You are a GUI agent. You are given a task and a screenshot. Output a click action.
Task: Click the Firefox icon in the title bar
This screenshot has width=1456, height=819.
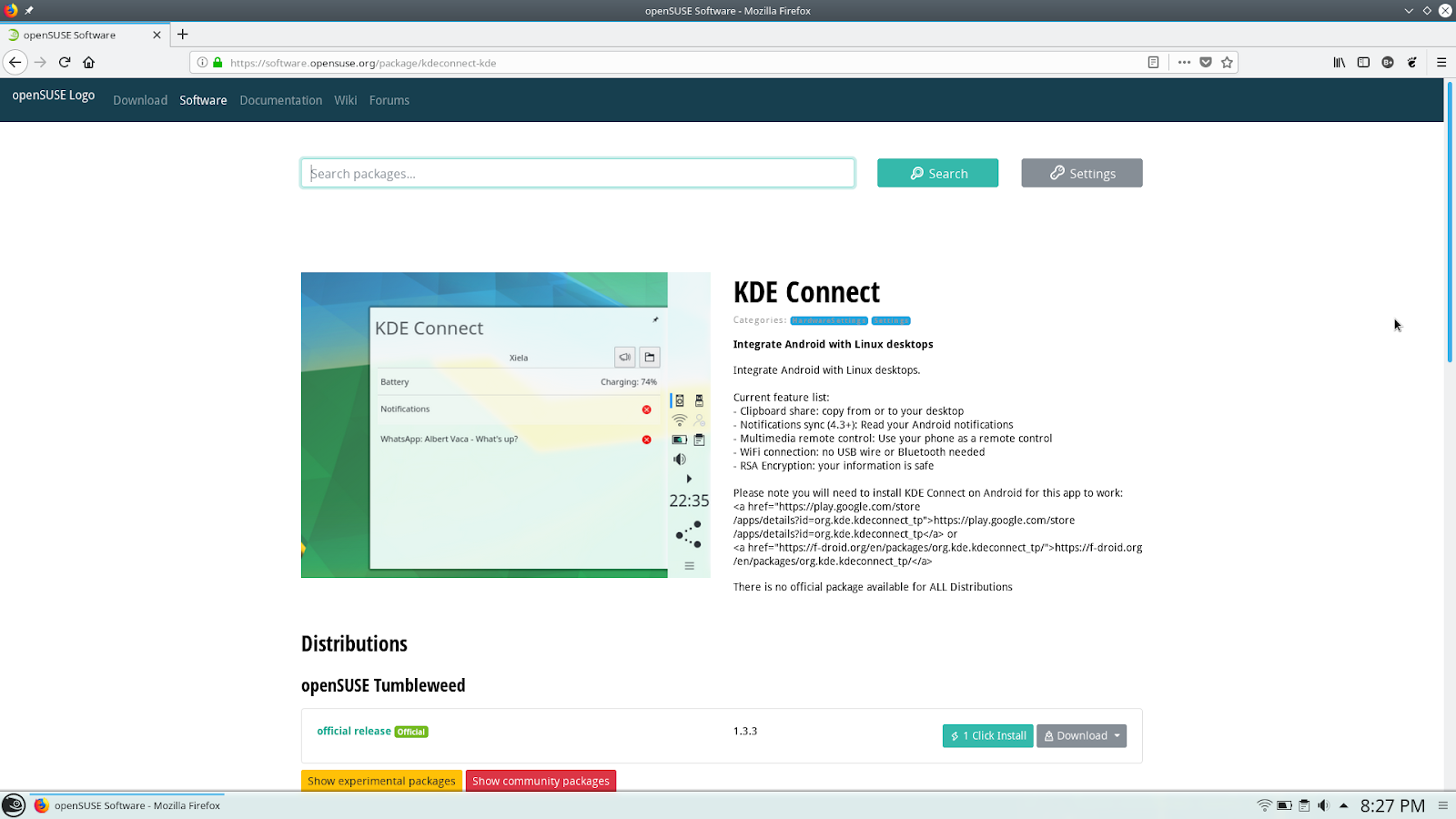click(x=11, y=11)
